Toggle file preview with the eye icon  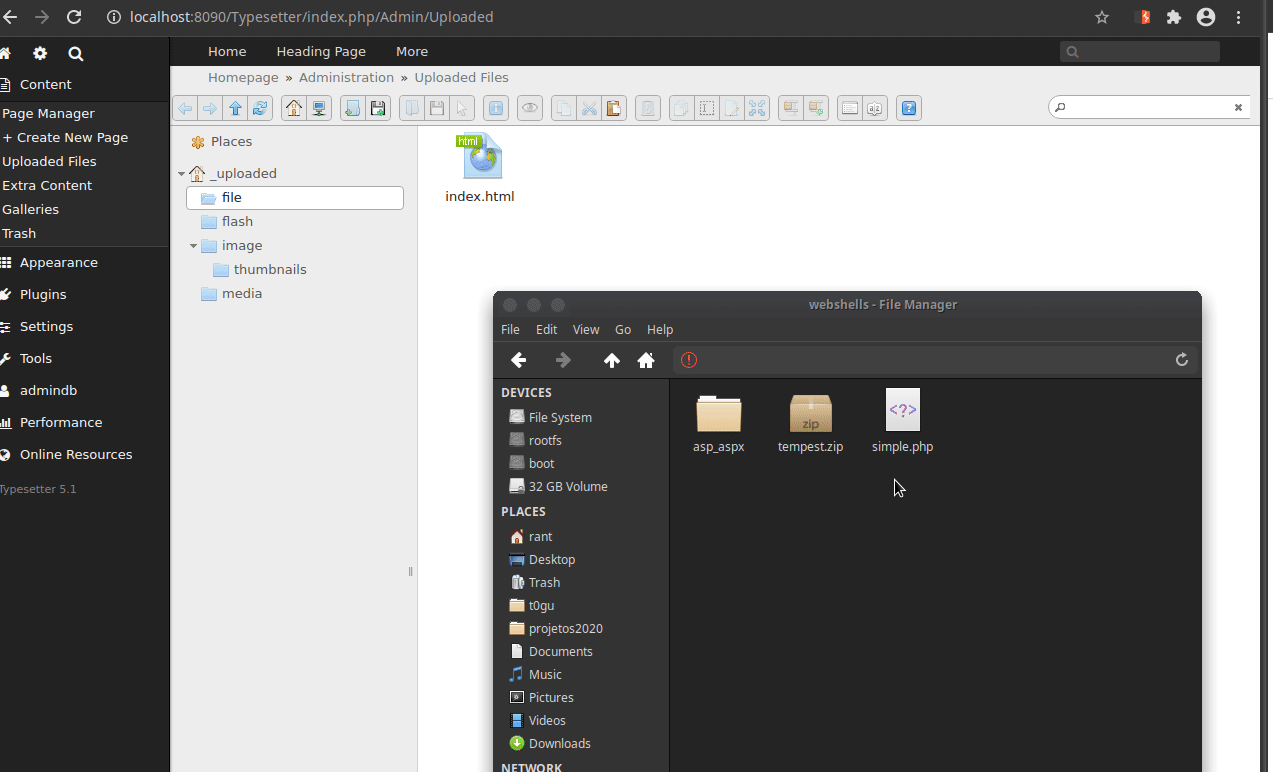click(530, 108)
